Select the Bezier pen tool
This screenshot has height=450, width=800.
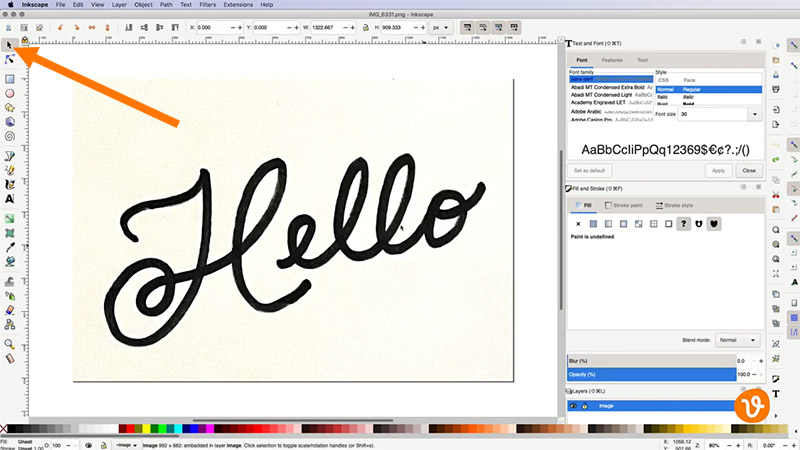pos(9,156)
